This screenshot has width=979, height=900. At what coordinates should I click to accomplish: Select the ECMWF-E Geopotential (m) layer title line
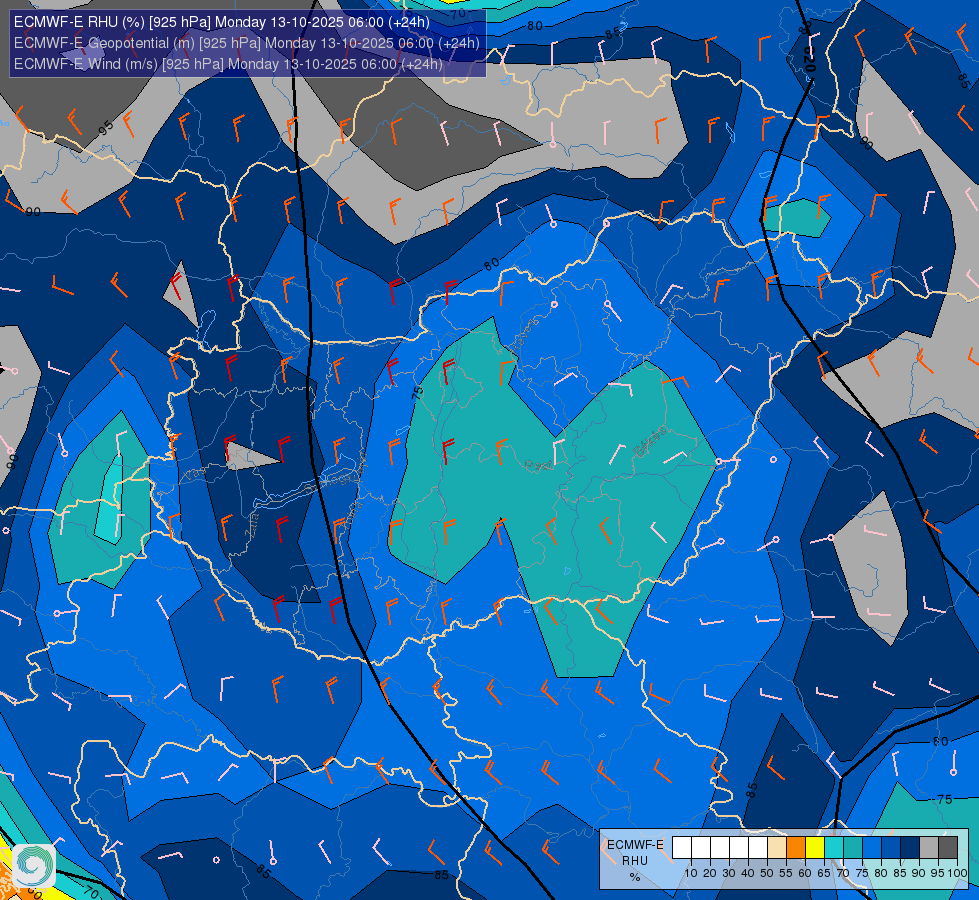pos(247,43)
